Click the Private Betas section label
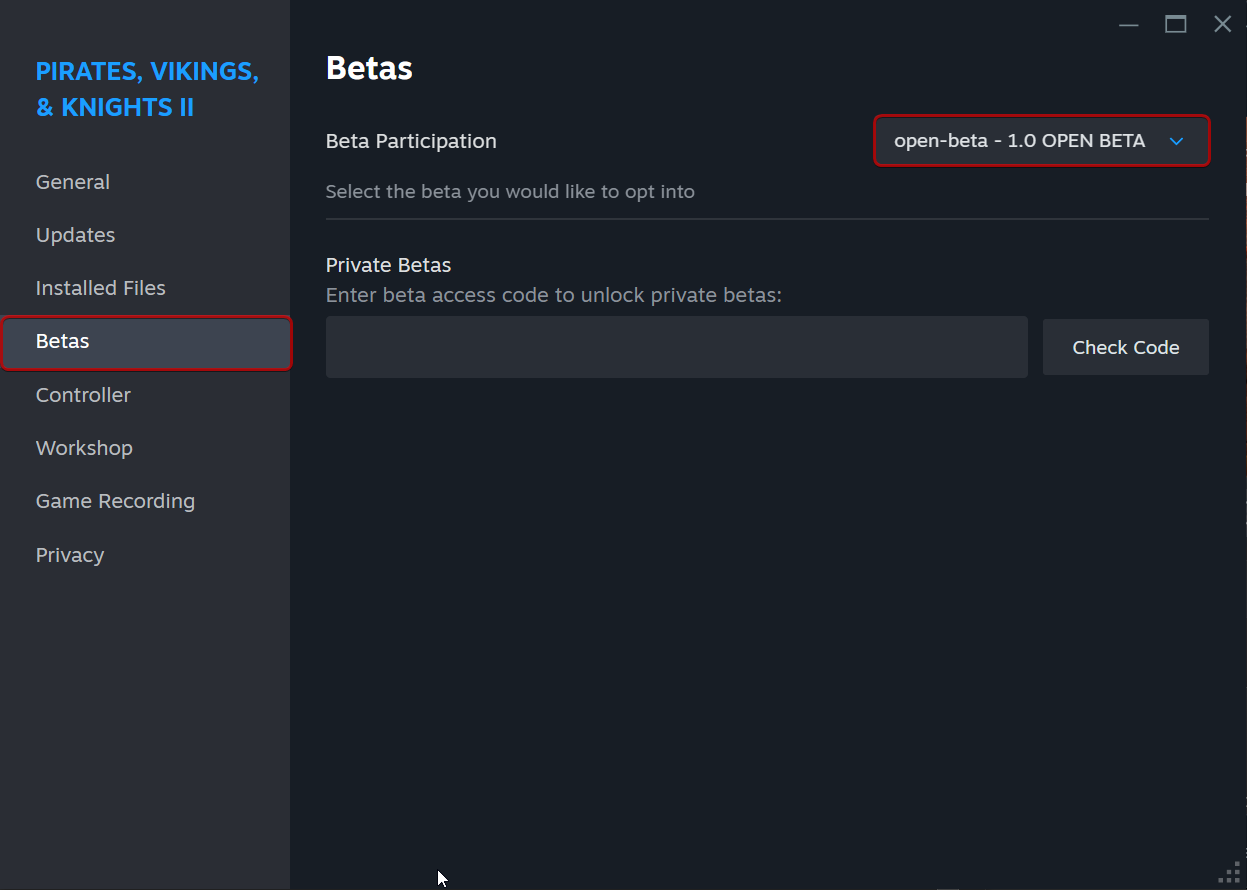This screenshot has width=1247, height=890. click(x=388, y=265)
